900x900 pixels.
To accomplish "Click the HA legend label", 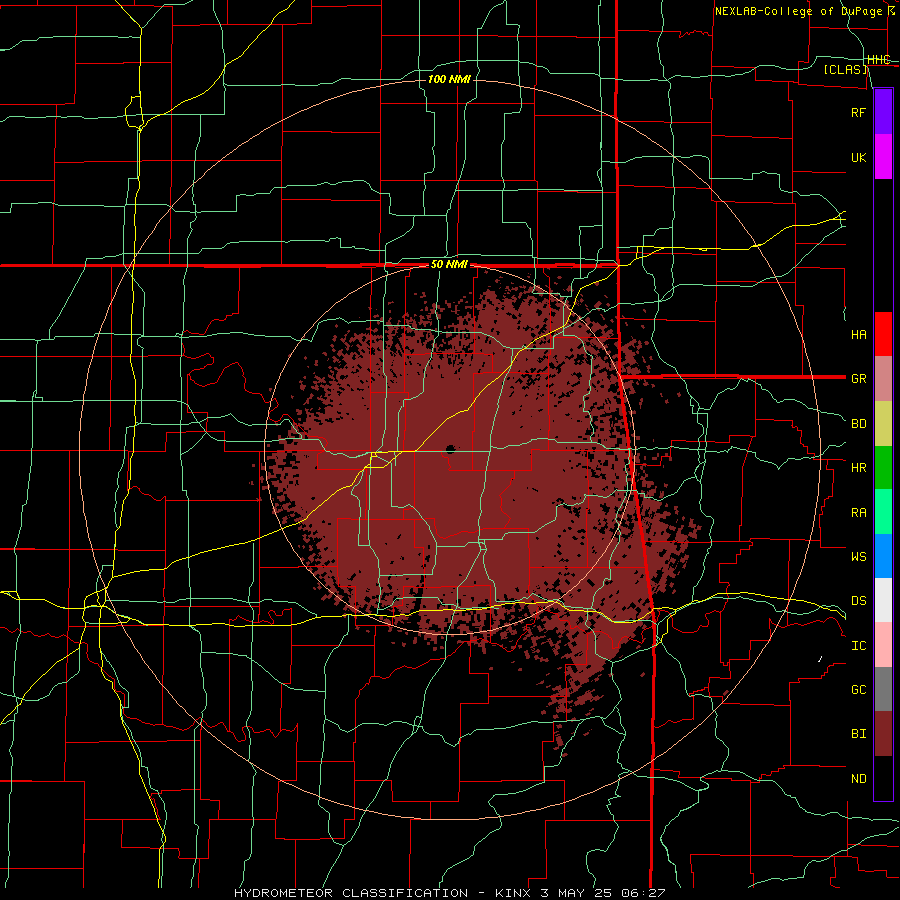I will pyautogui.click(x=858, y=334).
